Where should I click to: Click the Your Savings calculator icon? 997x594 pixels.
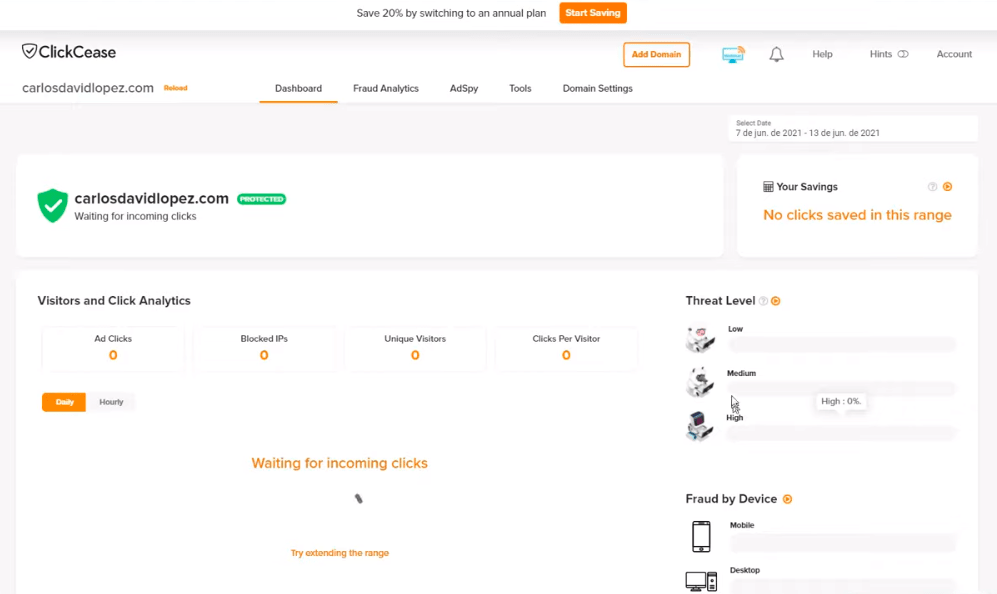pos(768,187)
